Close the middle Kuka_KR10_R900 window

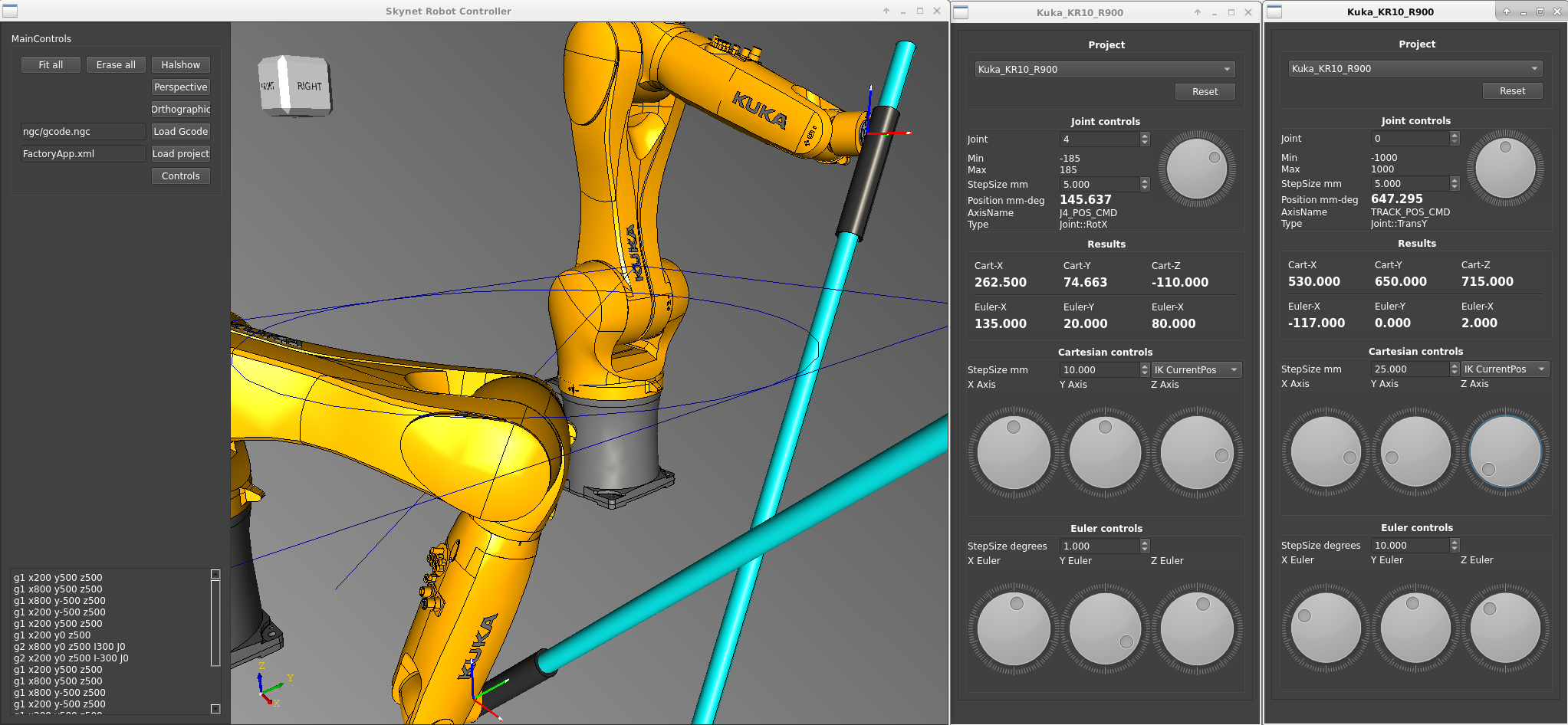(x=1248, y=12)
